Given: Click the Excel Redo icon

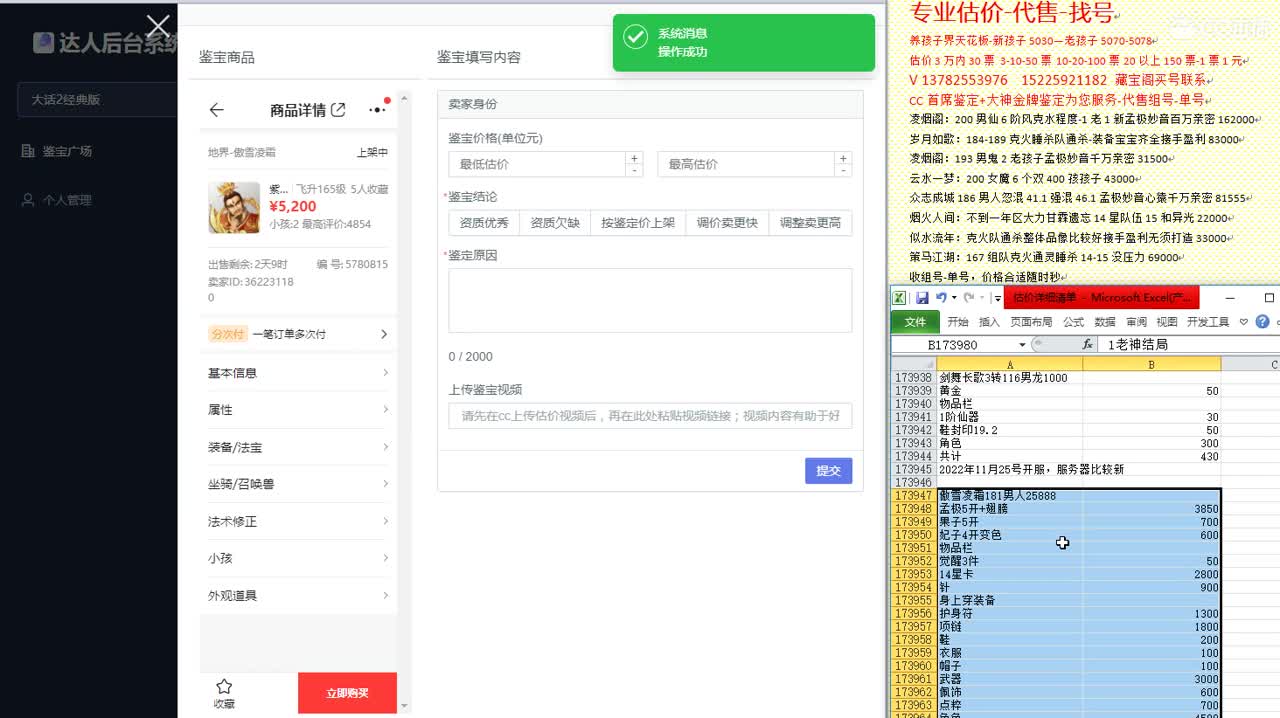Looking at the screenshot, I should click(968, 298).
